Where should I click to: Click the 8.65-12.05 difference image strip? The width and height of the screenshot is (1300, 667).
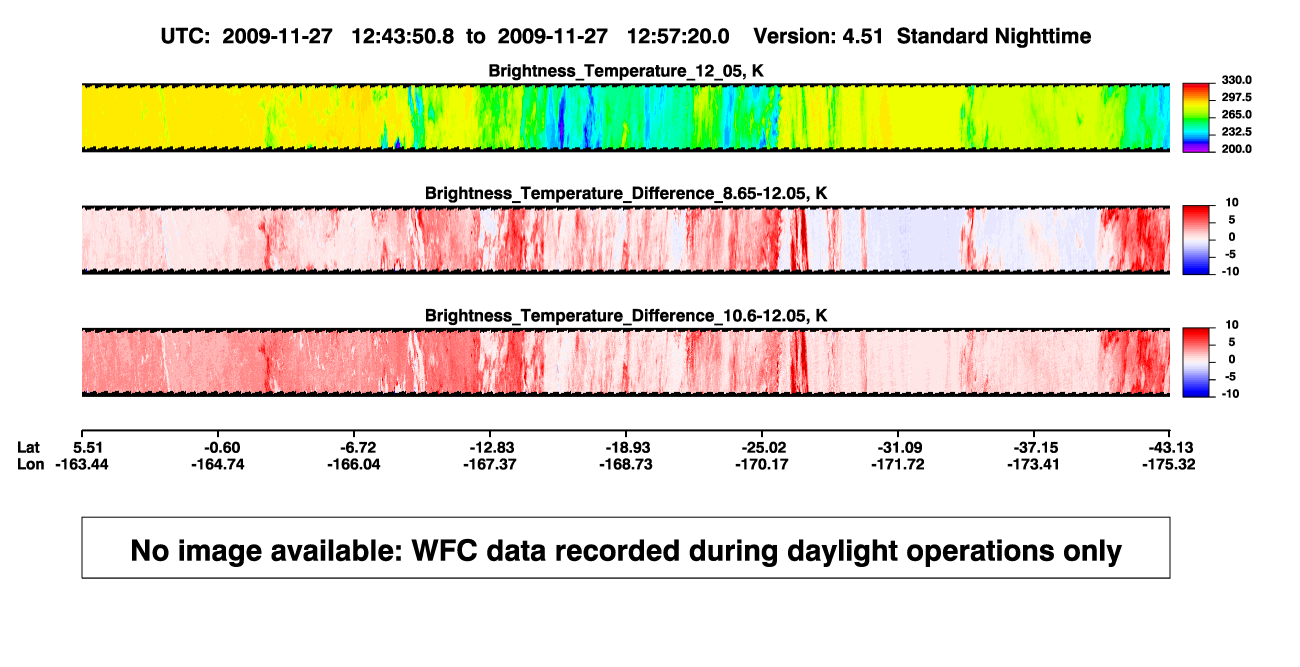coord(626,240)
